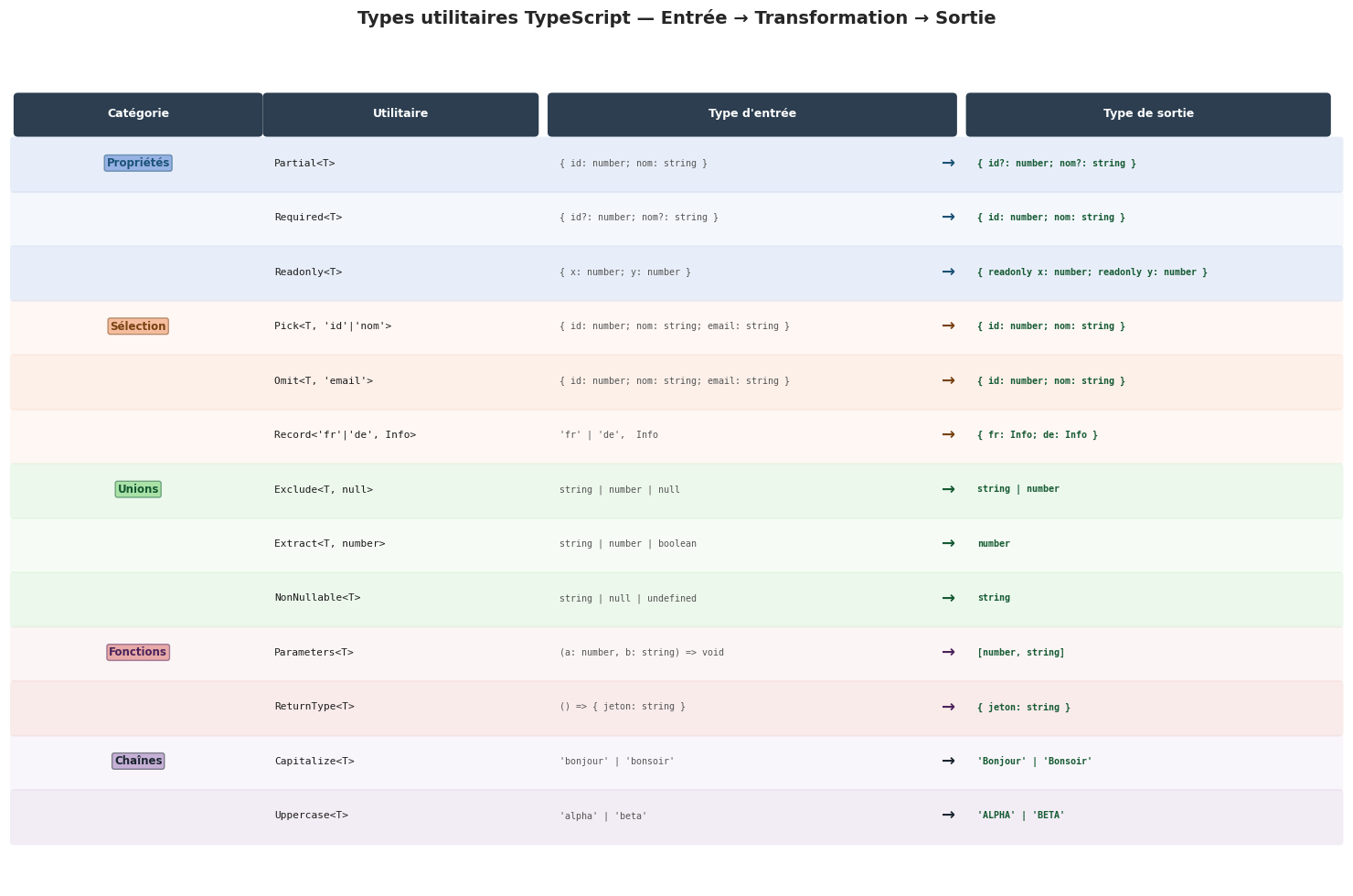
Task: Click the arrow in the Partial<T> row
Action: point(948,164)
